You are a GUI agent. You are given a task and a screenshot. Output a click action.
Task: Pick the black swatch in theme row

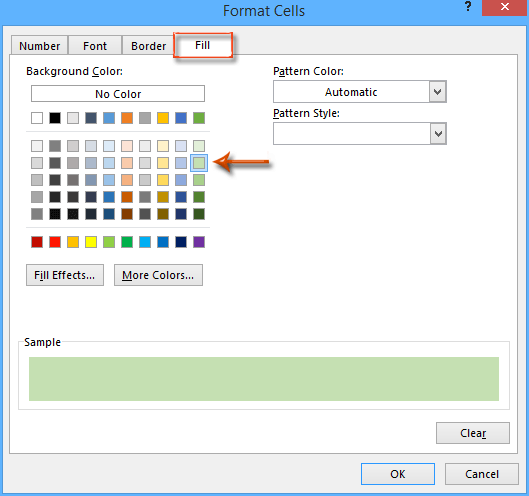click(55, 118)
